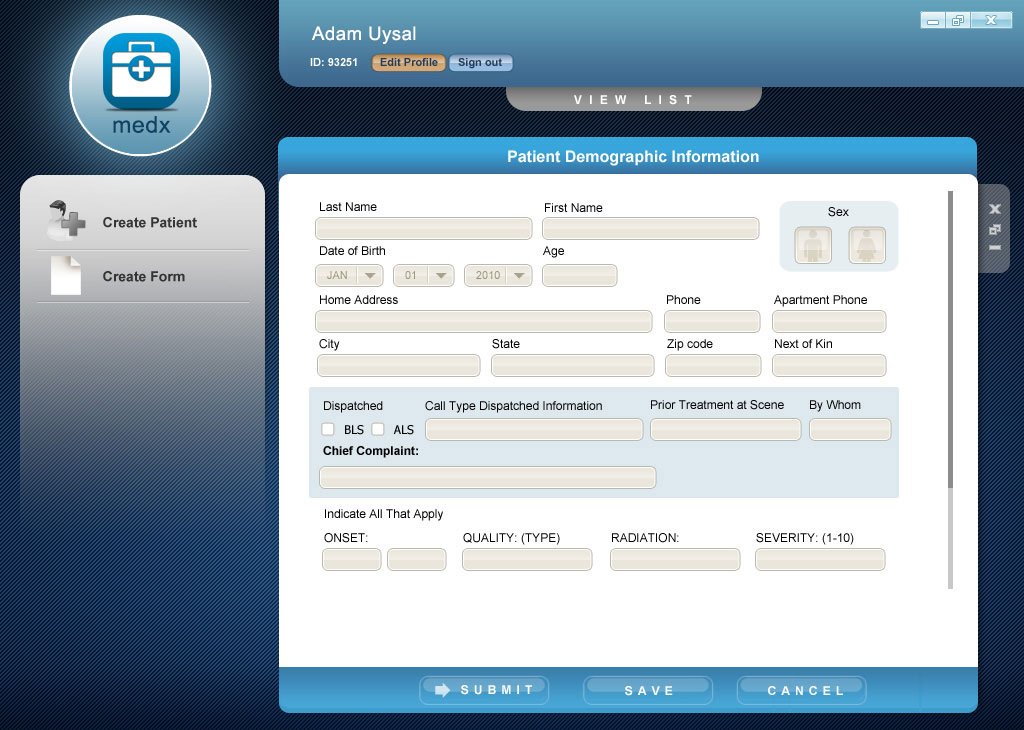Select Create Patient in the sidebar
This screenshot has height=730, width=1024.
[x=150, y=222]
